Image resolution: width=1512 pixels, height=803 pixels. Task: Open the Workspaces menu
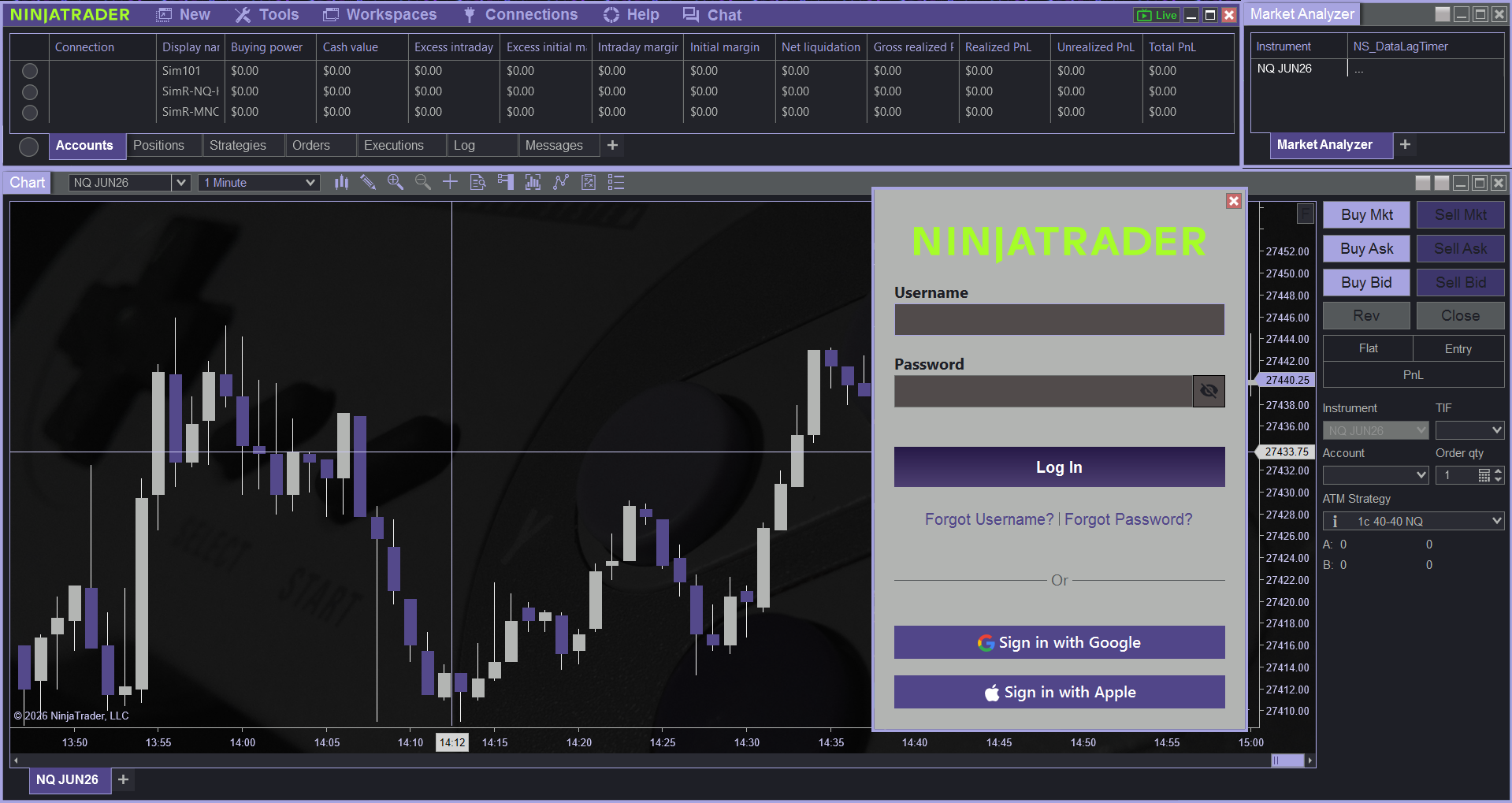380,15
